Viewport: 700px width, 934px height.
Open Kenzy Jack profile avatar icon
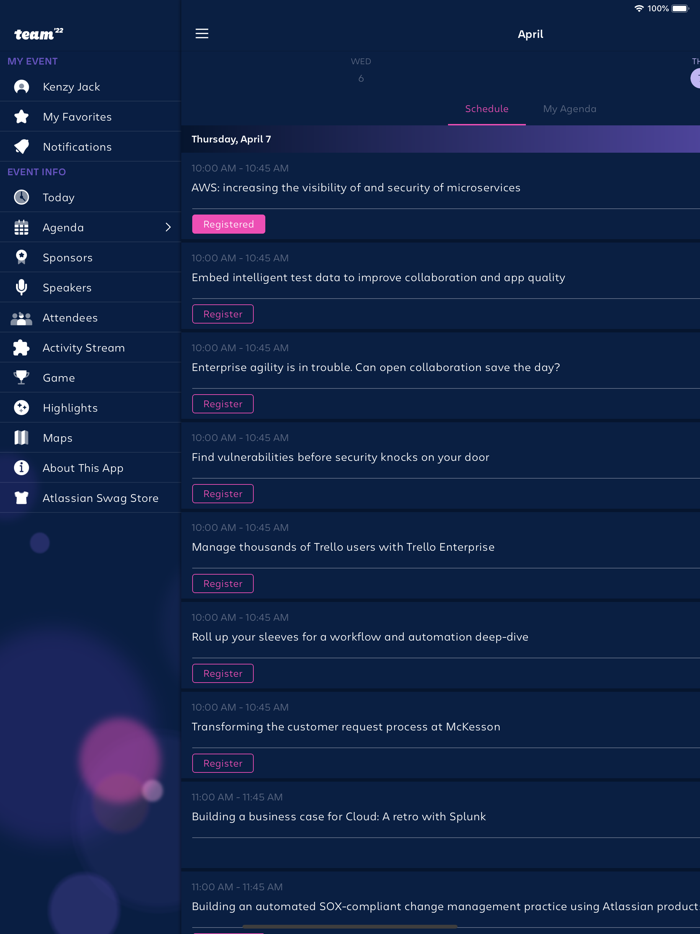pyautogui.click(x=21, y=87)
